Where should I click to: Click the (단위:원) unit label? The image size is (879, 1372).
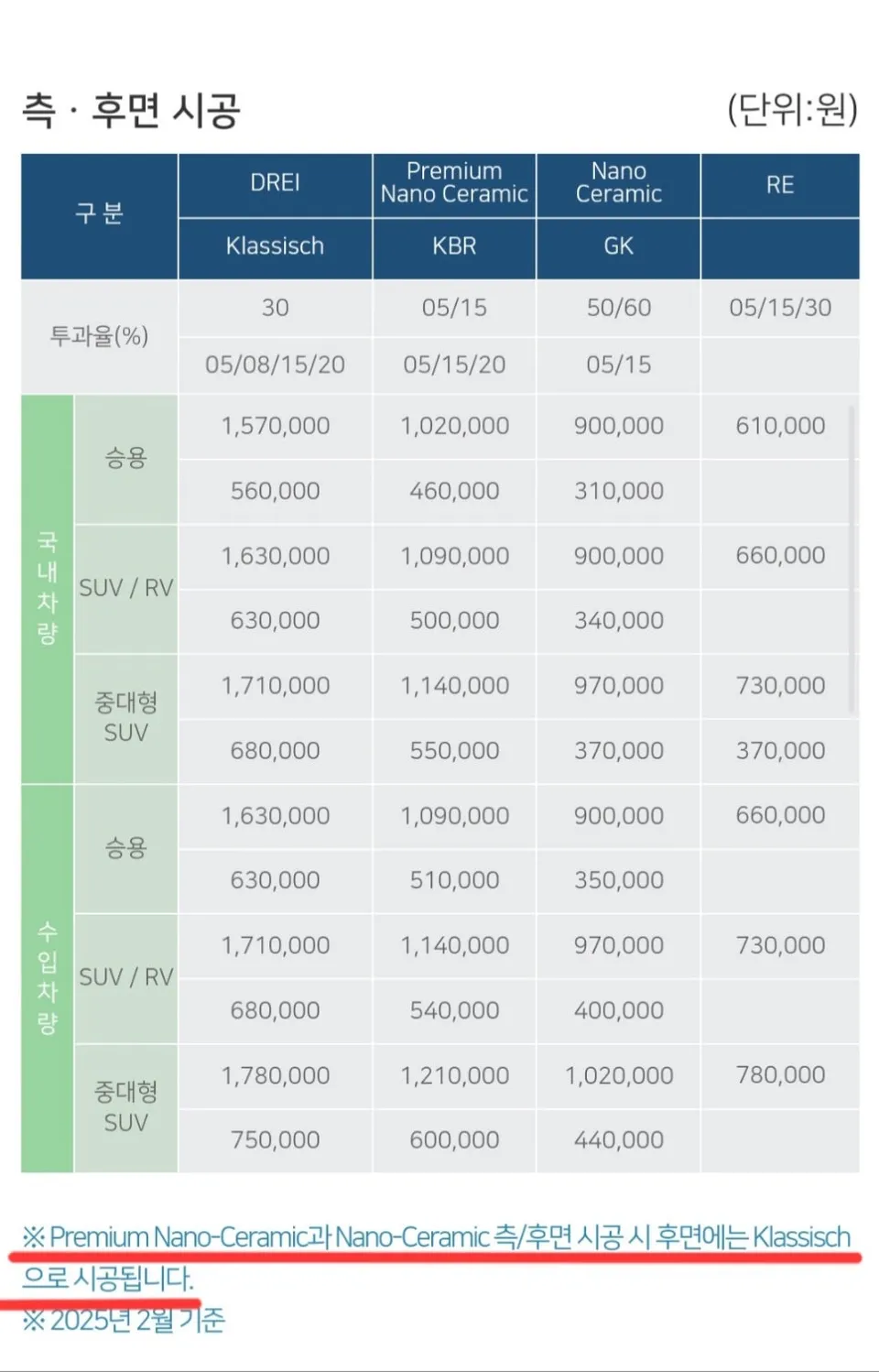point(792,110)
